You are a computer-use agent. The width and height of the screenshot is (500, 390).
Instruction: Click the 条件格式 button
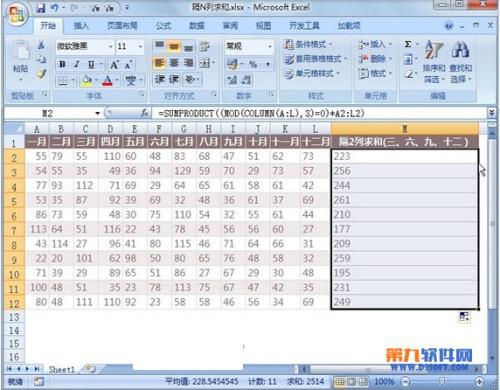tap(308, 44)
